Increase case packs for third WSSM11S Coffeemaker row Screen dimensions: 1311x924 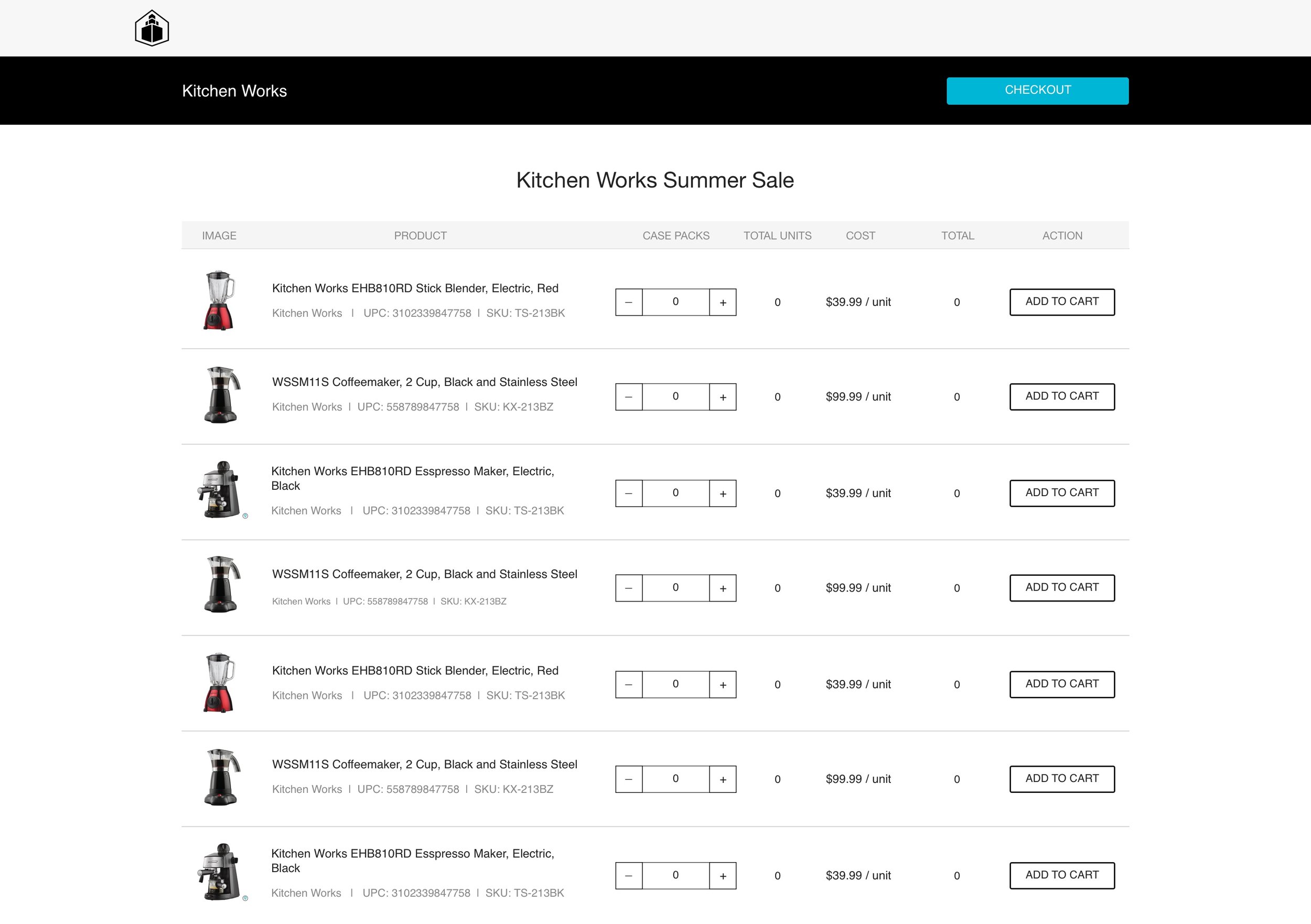pos(723,779)
